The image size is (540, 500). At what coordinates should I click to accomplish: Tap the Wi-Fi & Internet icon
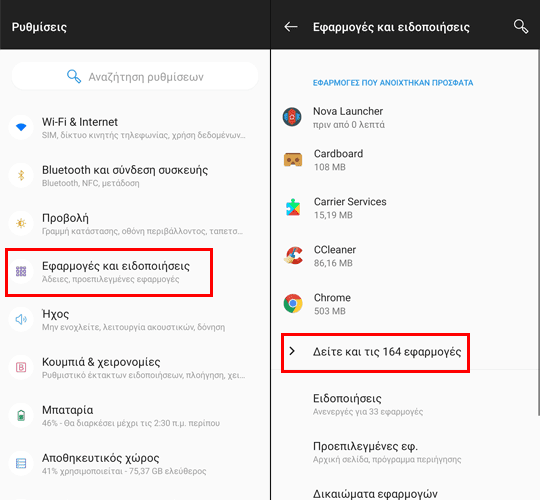point(21,127)
